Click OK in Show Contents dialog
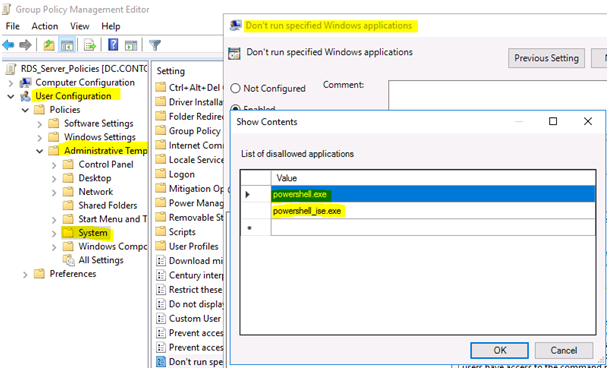This screenshot has width=609, height=370. 499,350
